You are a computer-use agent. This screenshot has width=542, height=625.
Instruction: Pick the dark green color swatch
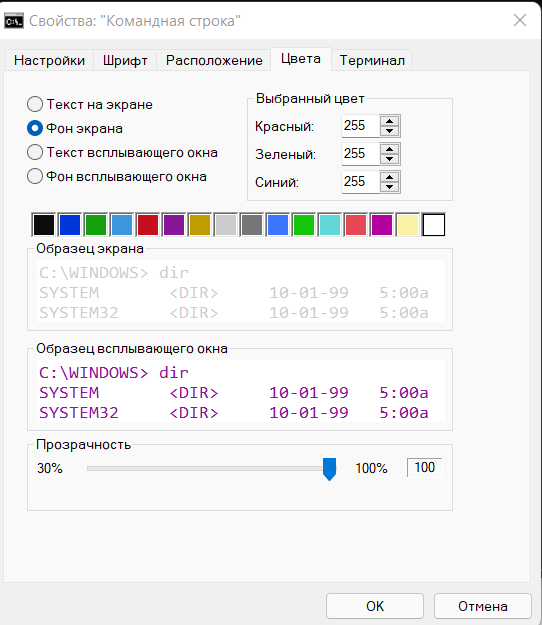[96, 225]
